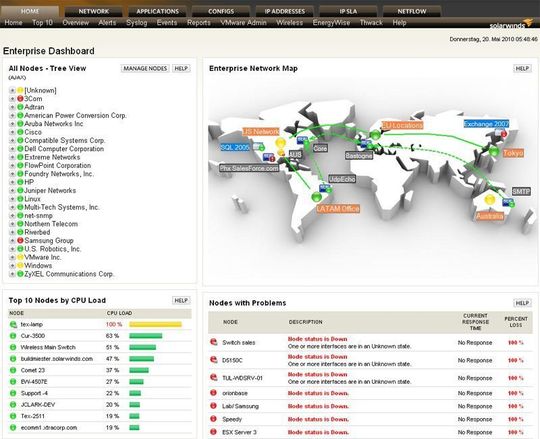
Task: Click the JCLARK-DEV node status icon
Action: [13, 405]
